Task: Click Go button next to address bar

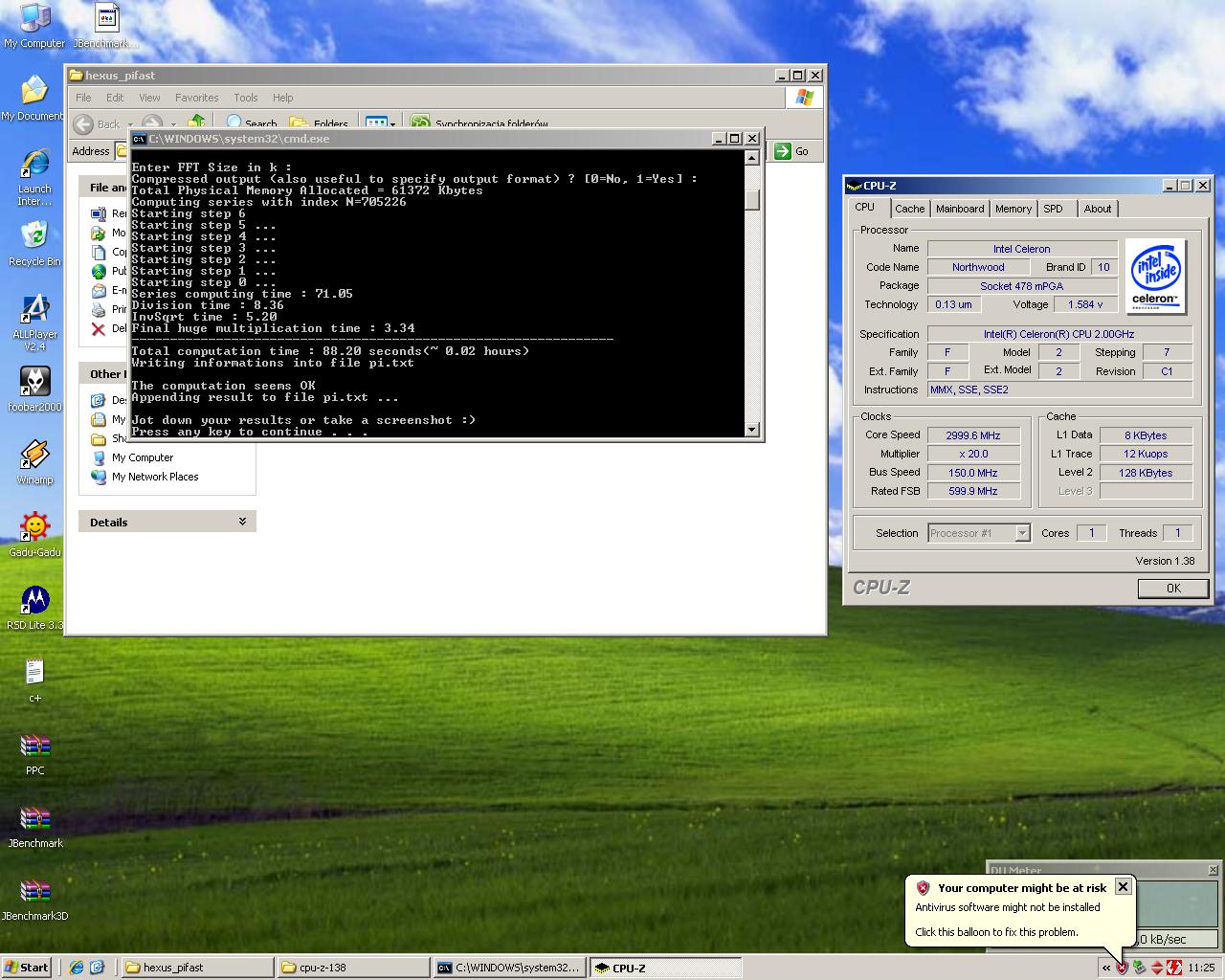Action: tap(791, 151)
